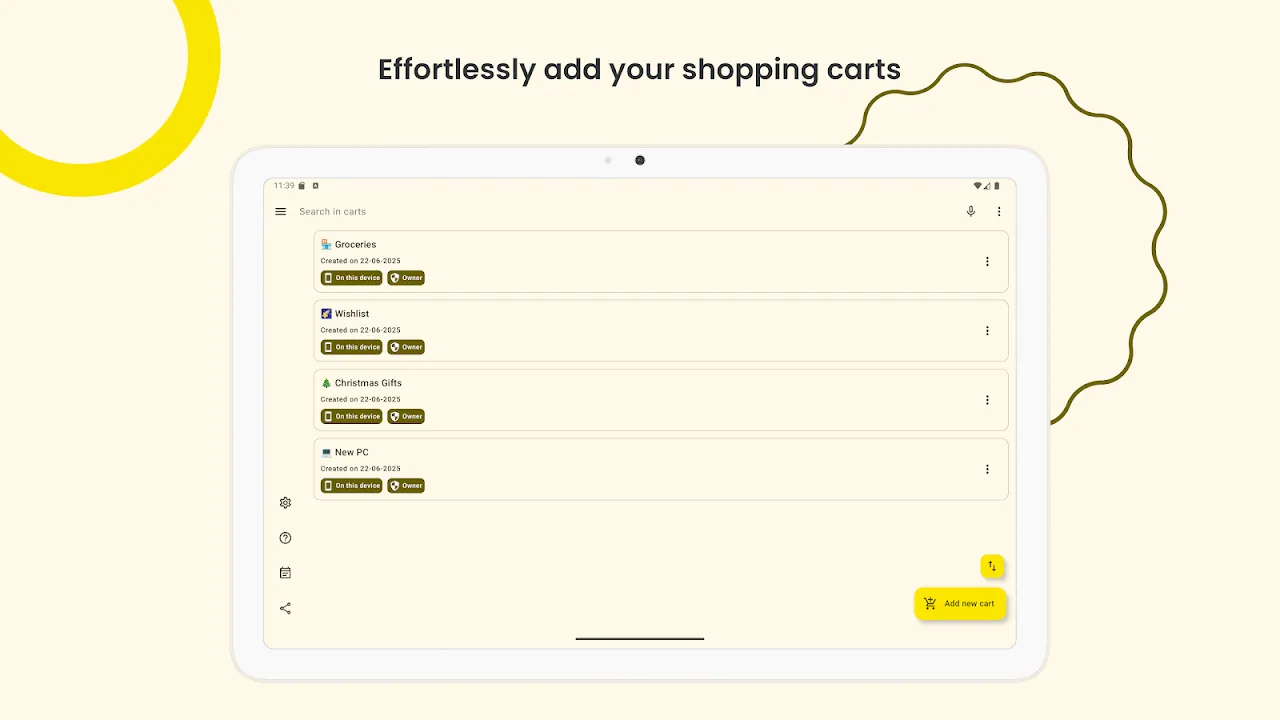Open the navigation drawer menu
Viewport: 1280px width, 720px height.
280,211
